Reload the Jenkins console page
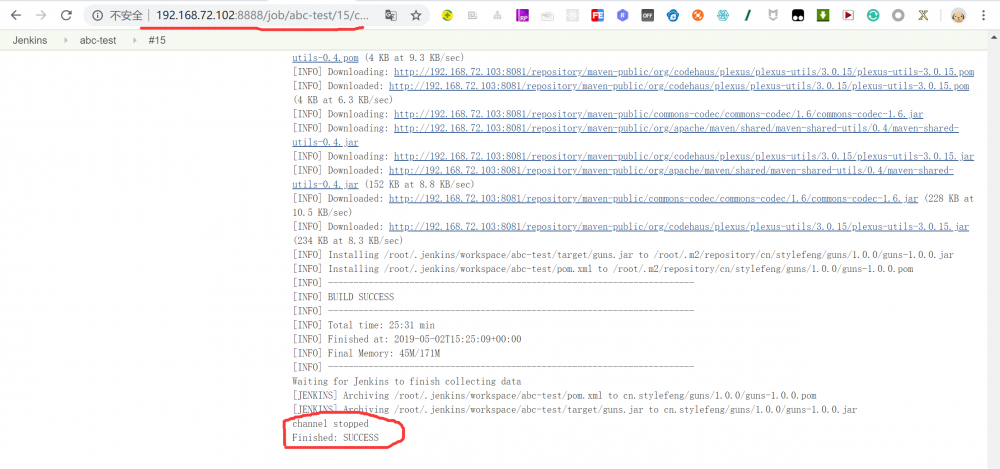The width and height of the screenshot is (1000, 469). [x=66, y=15]
